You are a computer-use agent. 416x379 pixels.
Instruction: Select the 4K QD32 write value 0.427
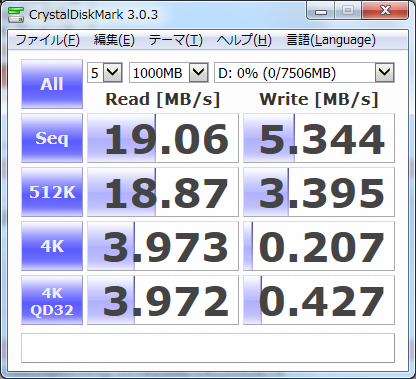coord(319,300)
